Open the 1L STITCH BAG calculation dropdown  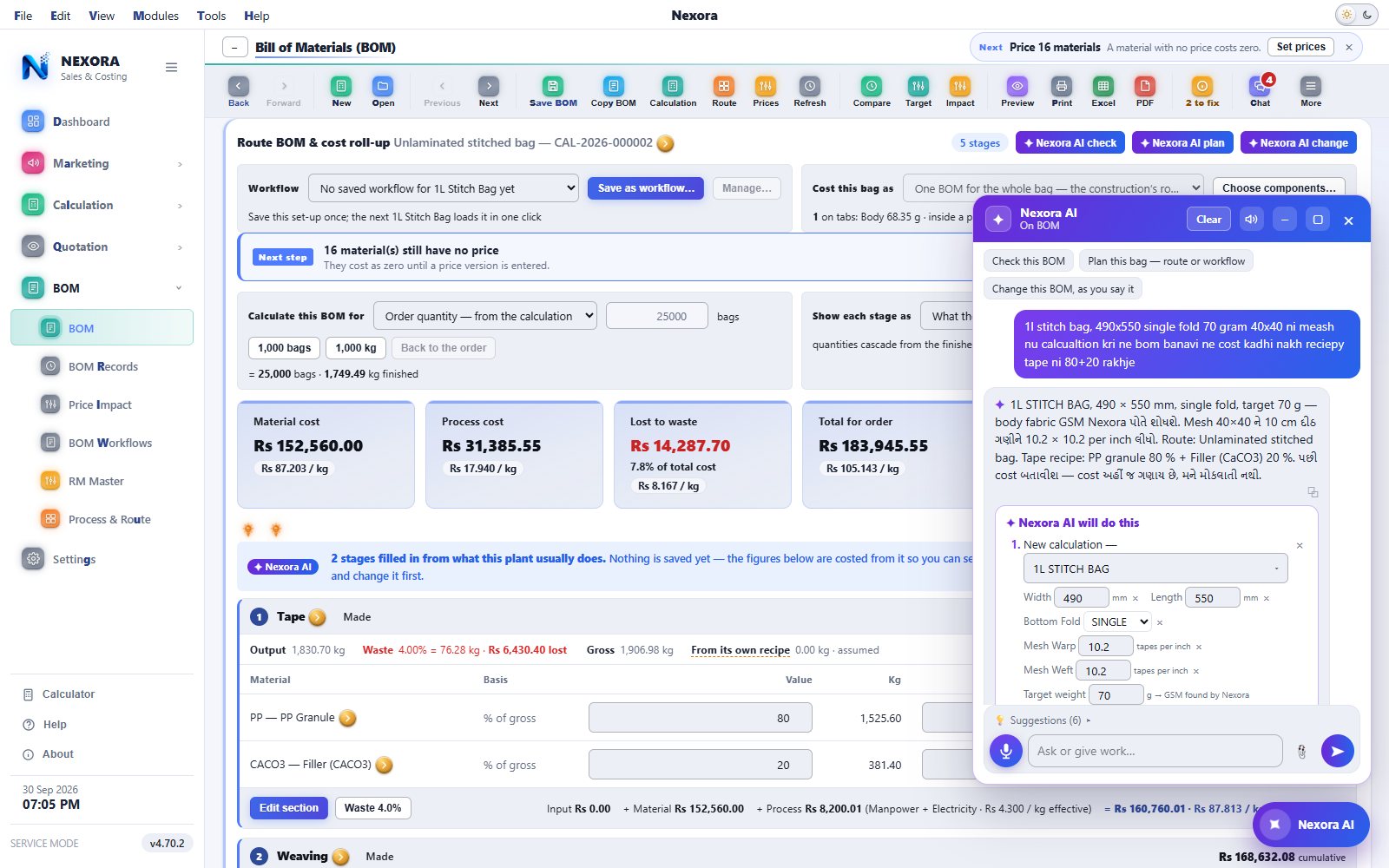pyautogui.click(x=1155, y=569)
